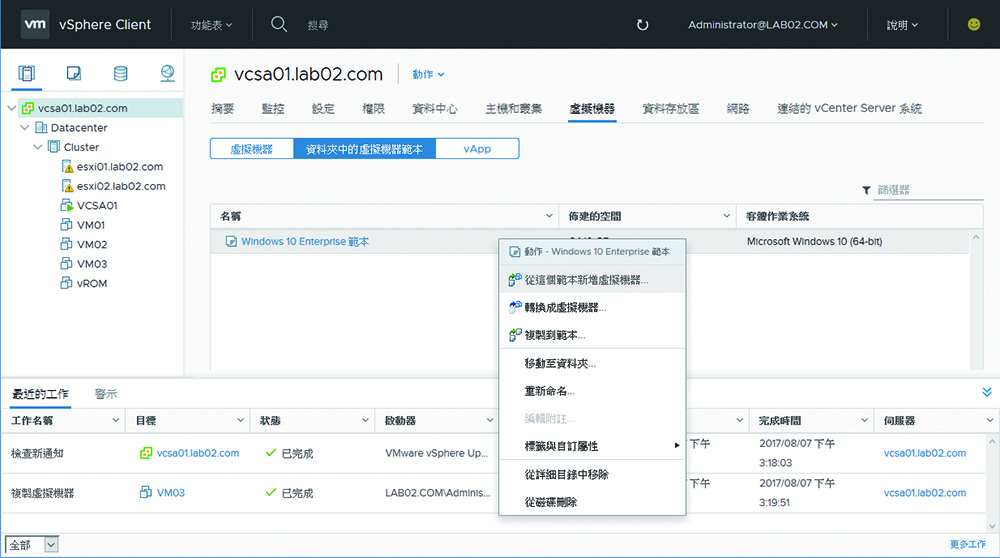
Task: Open the VM03 link in recent tasks
Action: (x=170, y=492)
